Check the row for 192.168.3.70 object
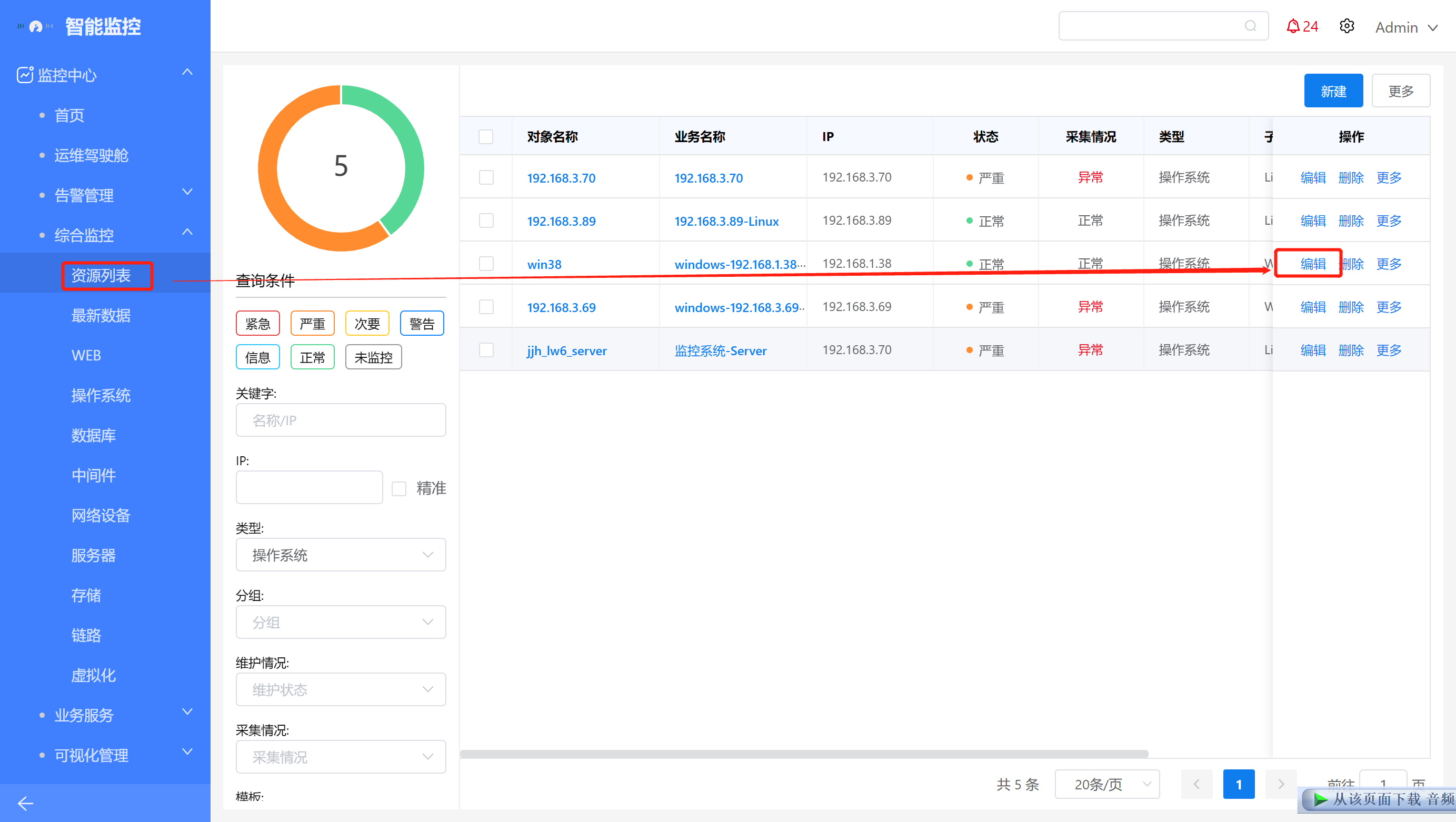 (486, 177)
